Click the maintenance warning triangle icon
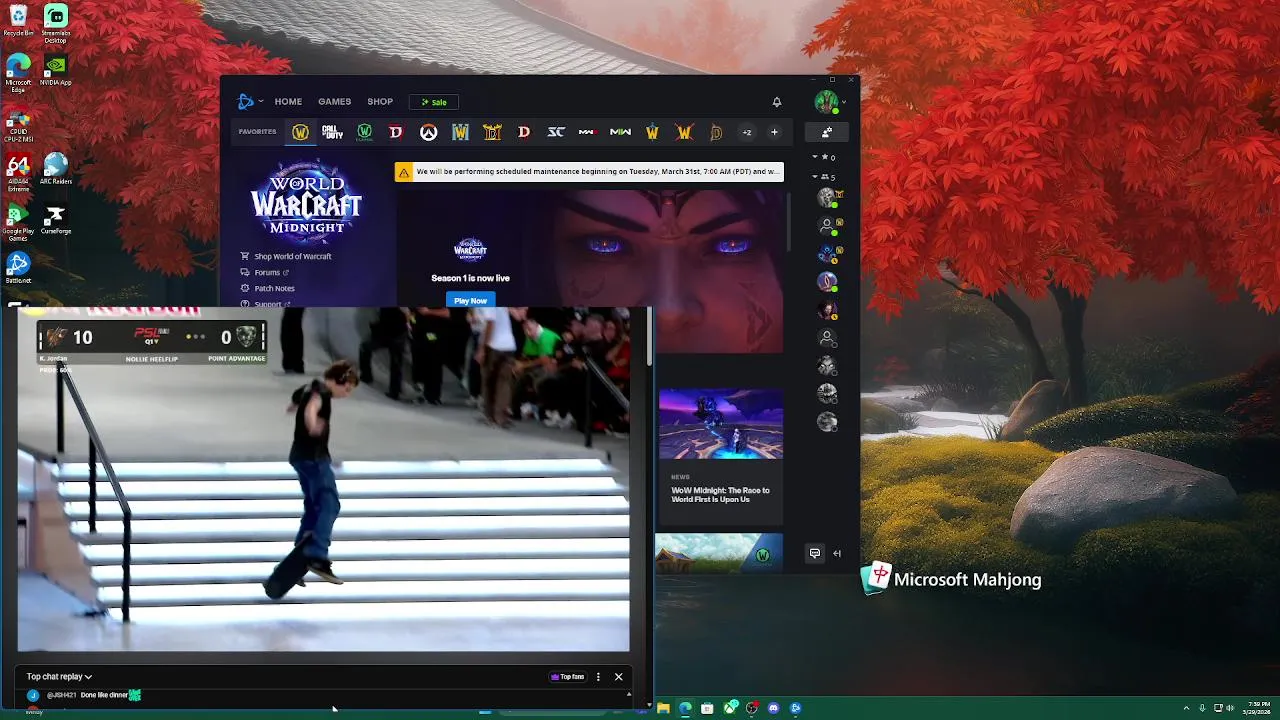 click(x=404, y=172)
